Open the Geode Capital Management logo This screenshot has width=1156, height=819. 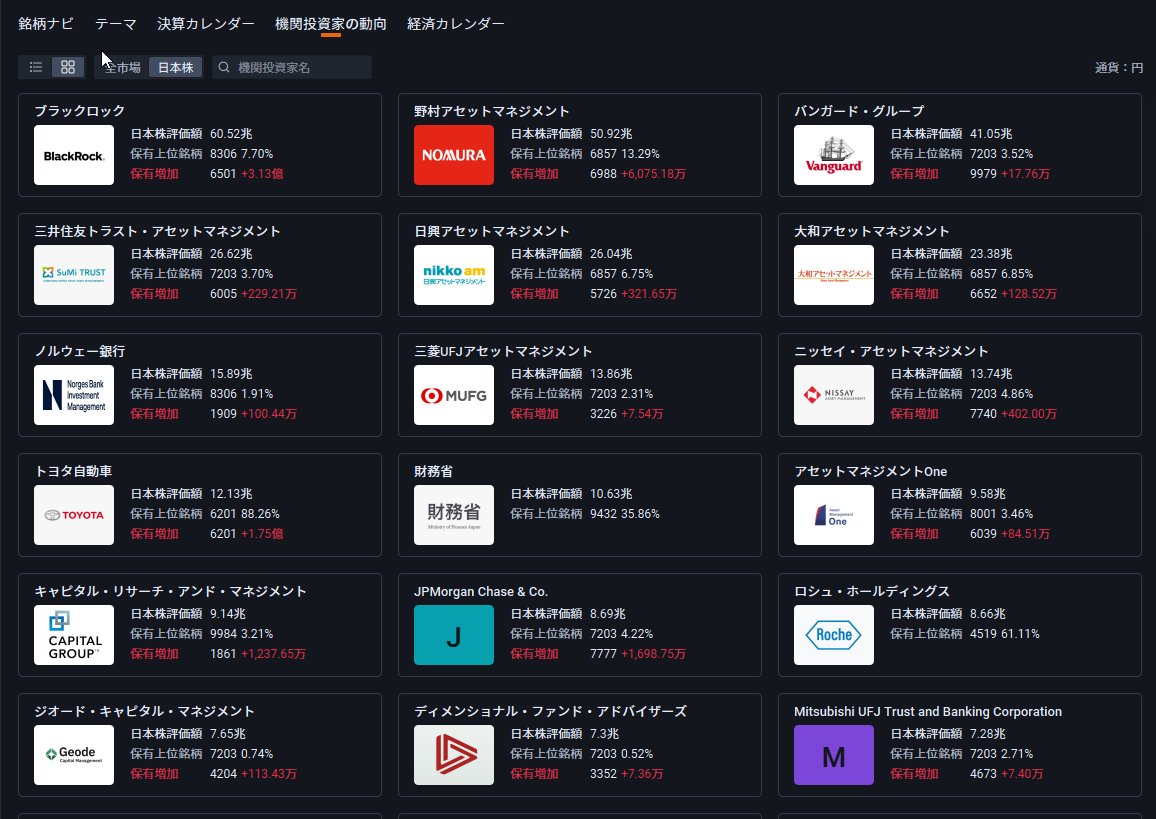click(x=74, y=755)
